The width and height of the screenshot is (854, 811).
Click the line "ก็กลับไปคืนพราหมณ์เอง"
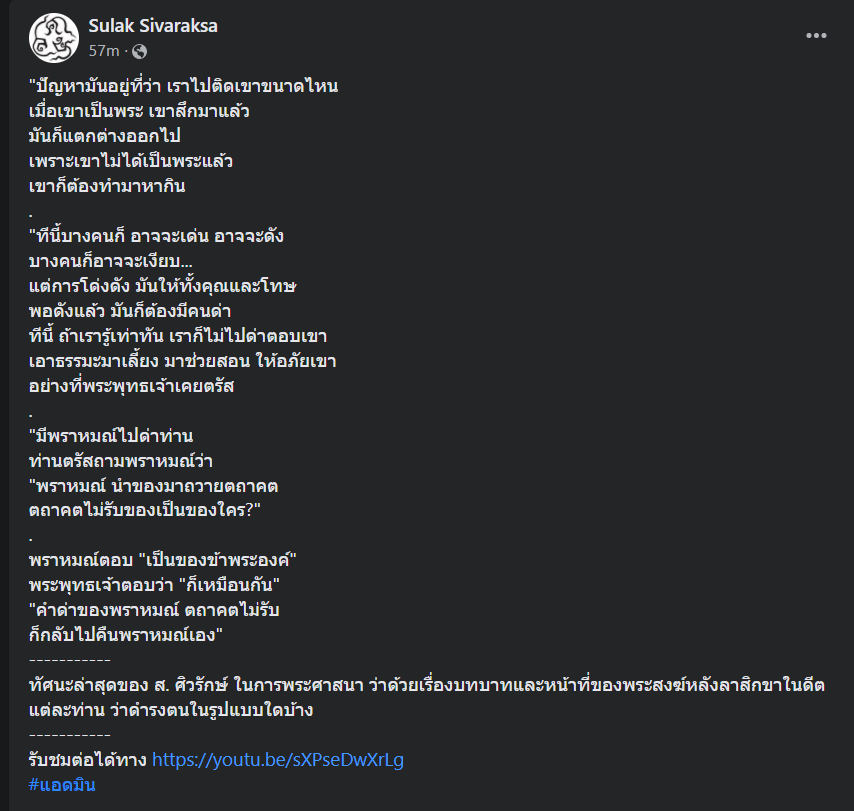(x=125, y=635)
